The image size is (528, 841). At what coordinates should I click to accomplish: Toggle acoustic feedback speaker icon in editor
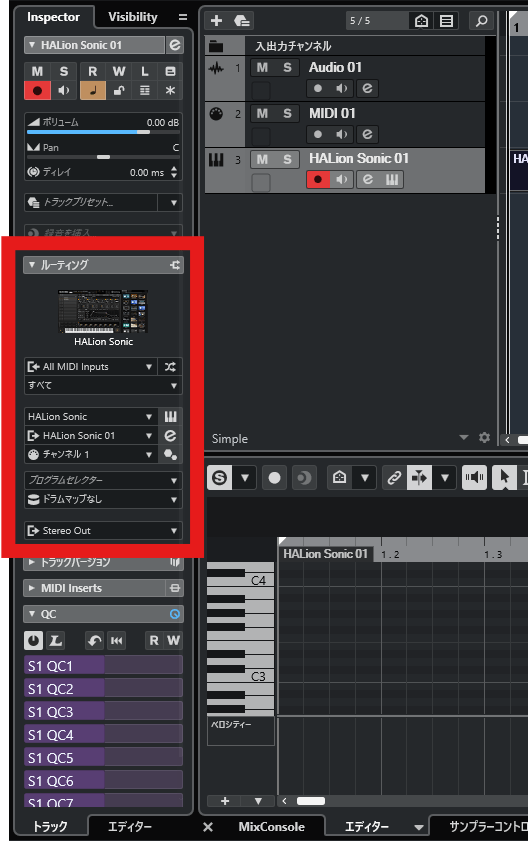pyautogui.click(x=474, y=477)
